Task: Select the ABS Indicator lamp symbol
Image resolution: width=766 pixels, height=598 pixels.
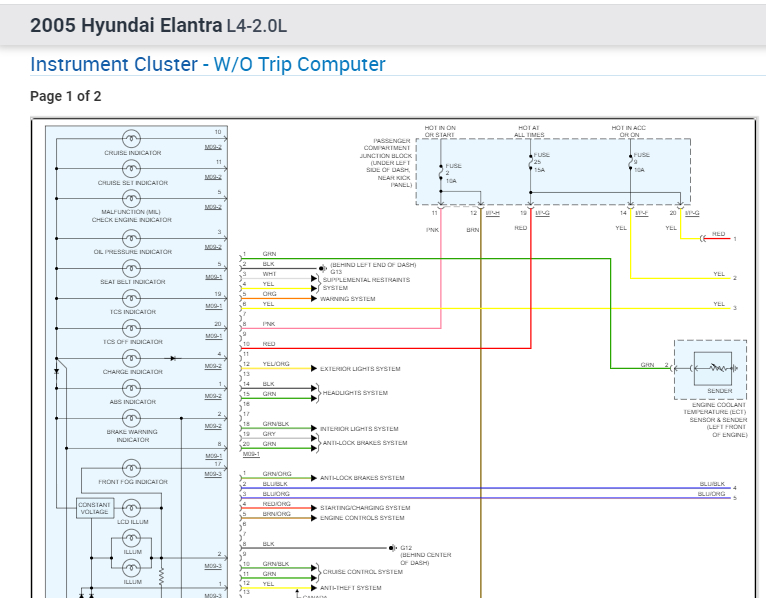Action: tap(131, 388)
